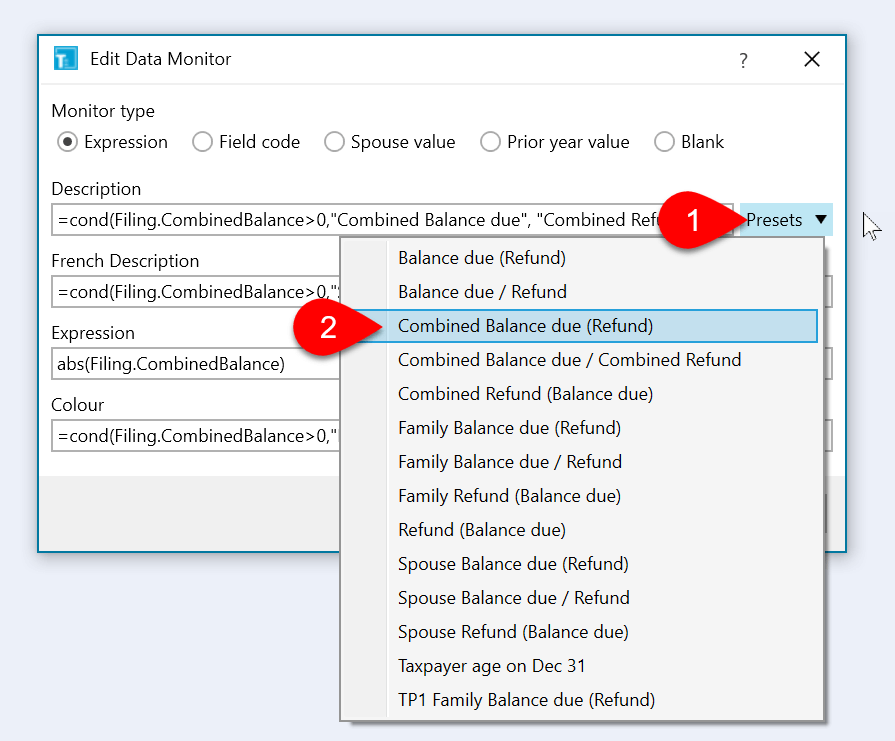Choose preset Balance due (Refund)

point(582,258)
